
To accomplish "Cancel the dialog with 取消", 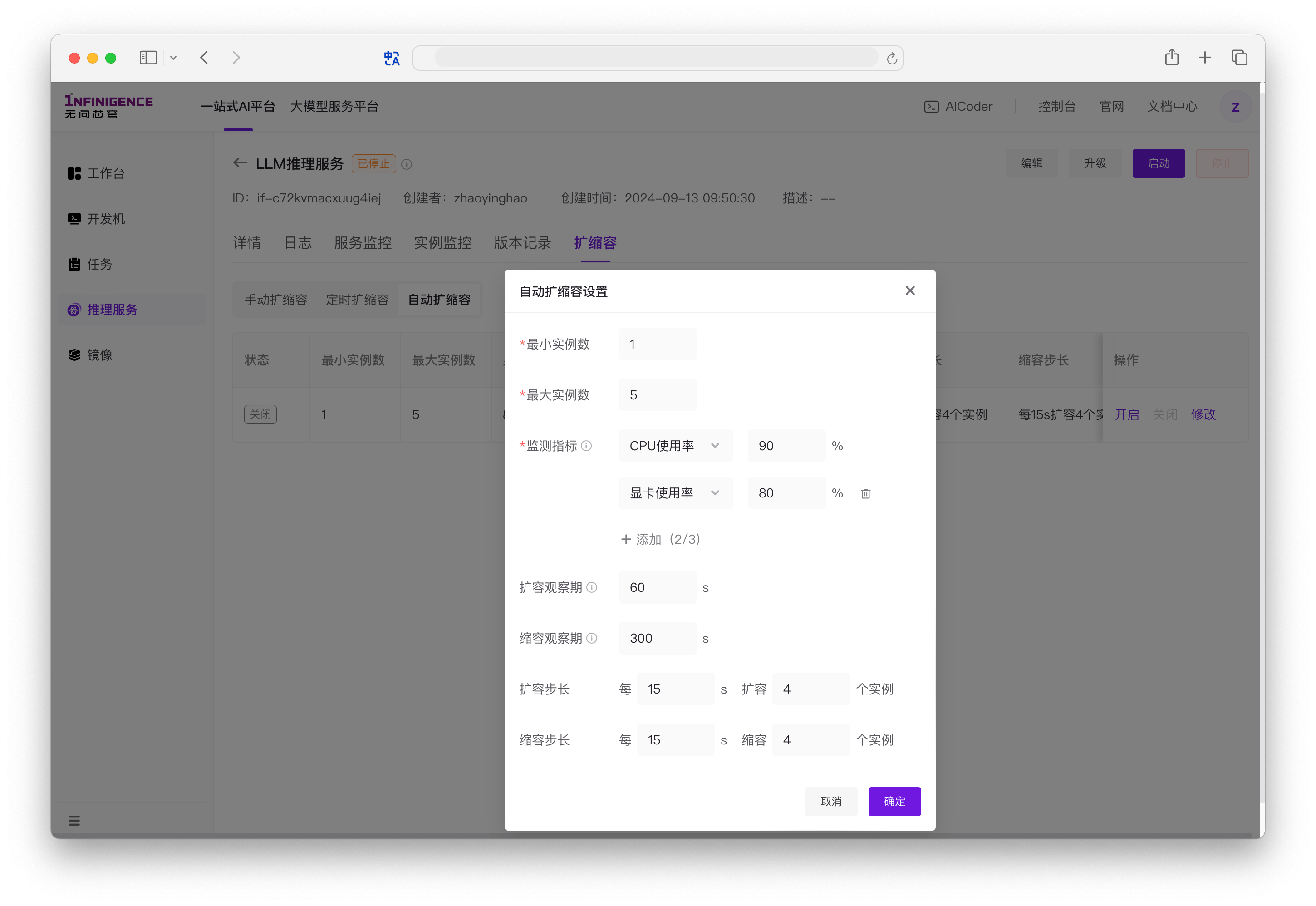I will coord(831,801).
